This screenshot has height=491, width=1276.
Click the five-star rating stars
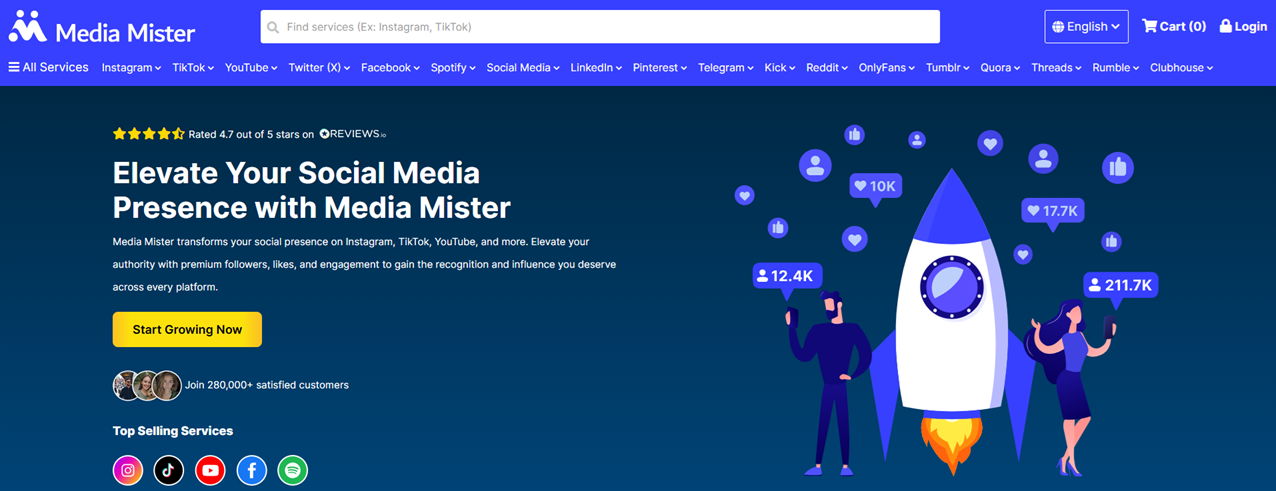click(148, 134)
